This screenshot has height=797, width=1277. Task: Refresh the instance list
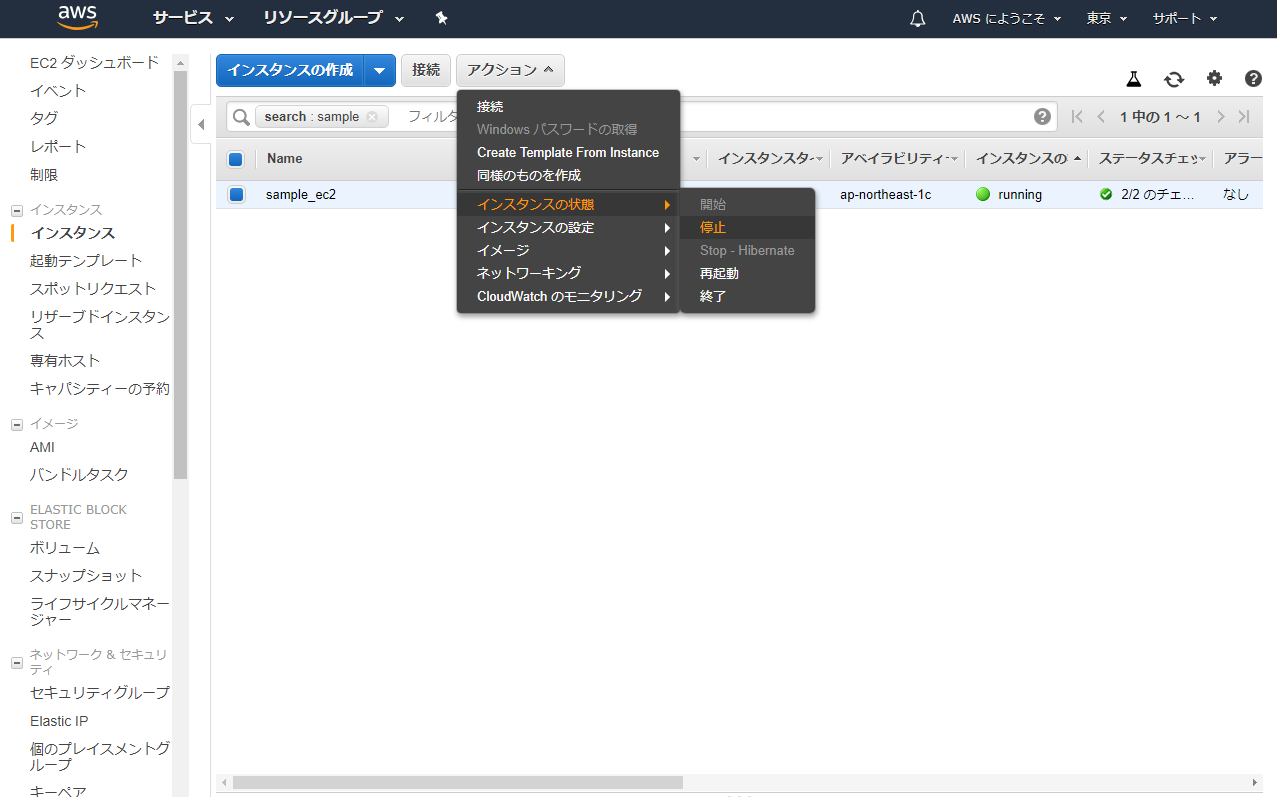pyautogui.click(x=1174, y=78)
